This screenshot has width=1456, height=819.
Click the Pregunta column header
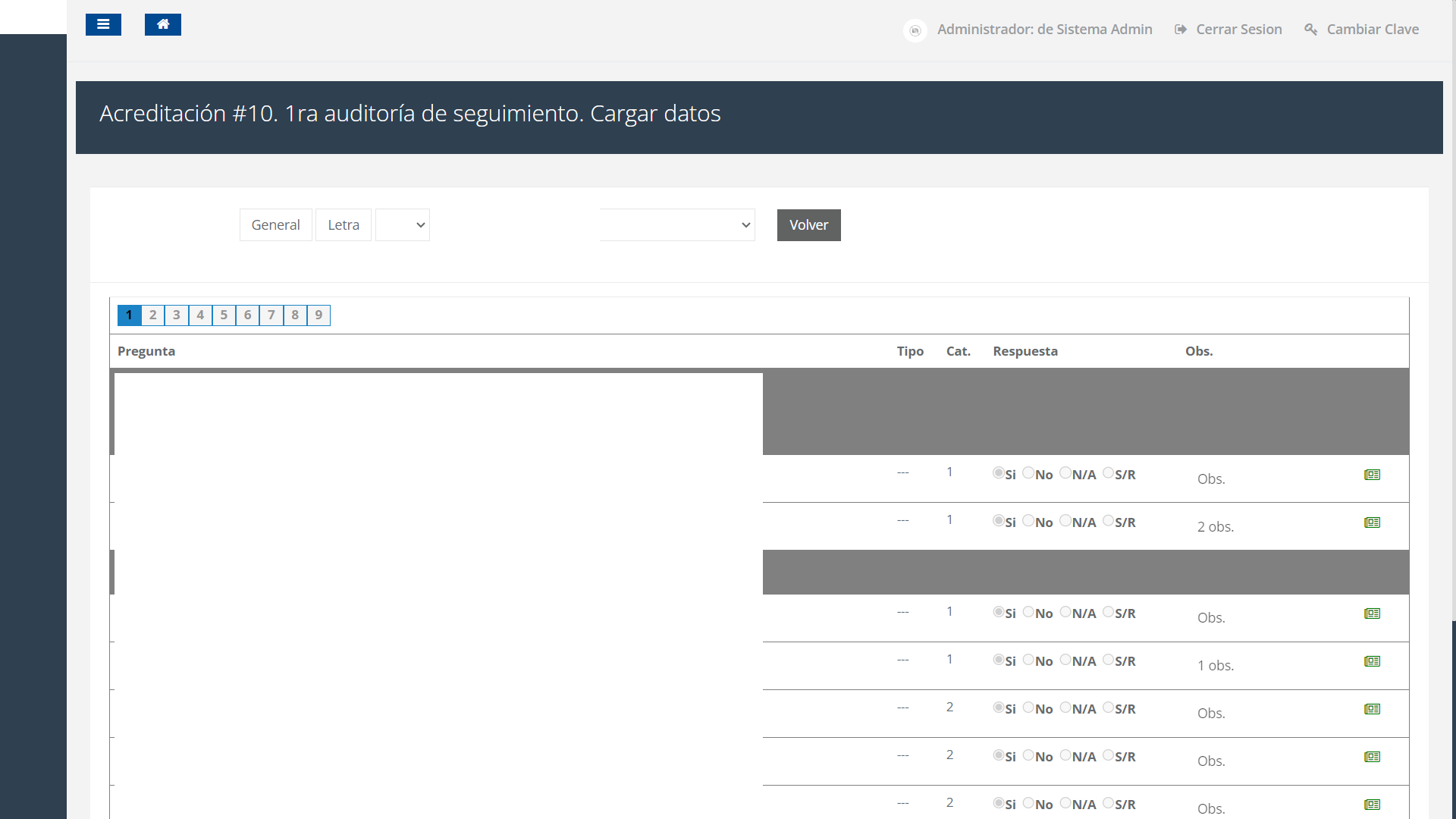(x=146, y=351)
